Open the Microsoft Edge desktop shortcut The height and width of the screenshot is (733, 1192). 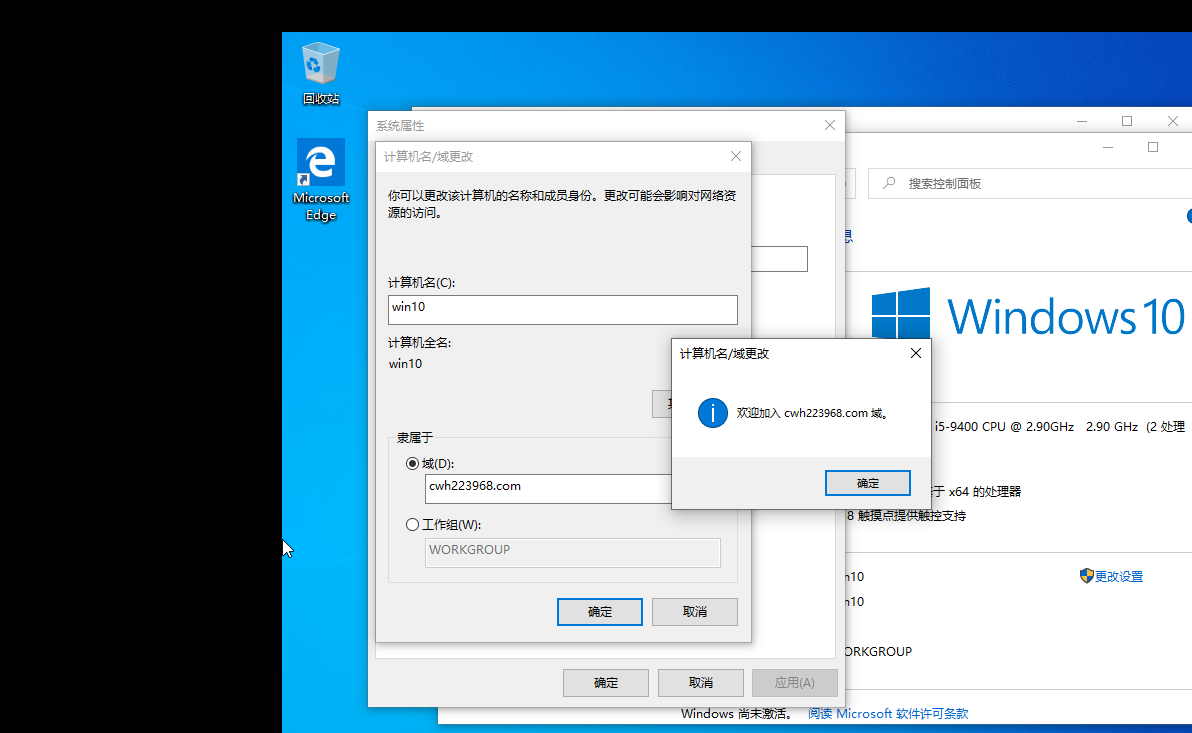321,180
